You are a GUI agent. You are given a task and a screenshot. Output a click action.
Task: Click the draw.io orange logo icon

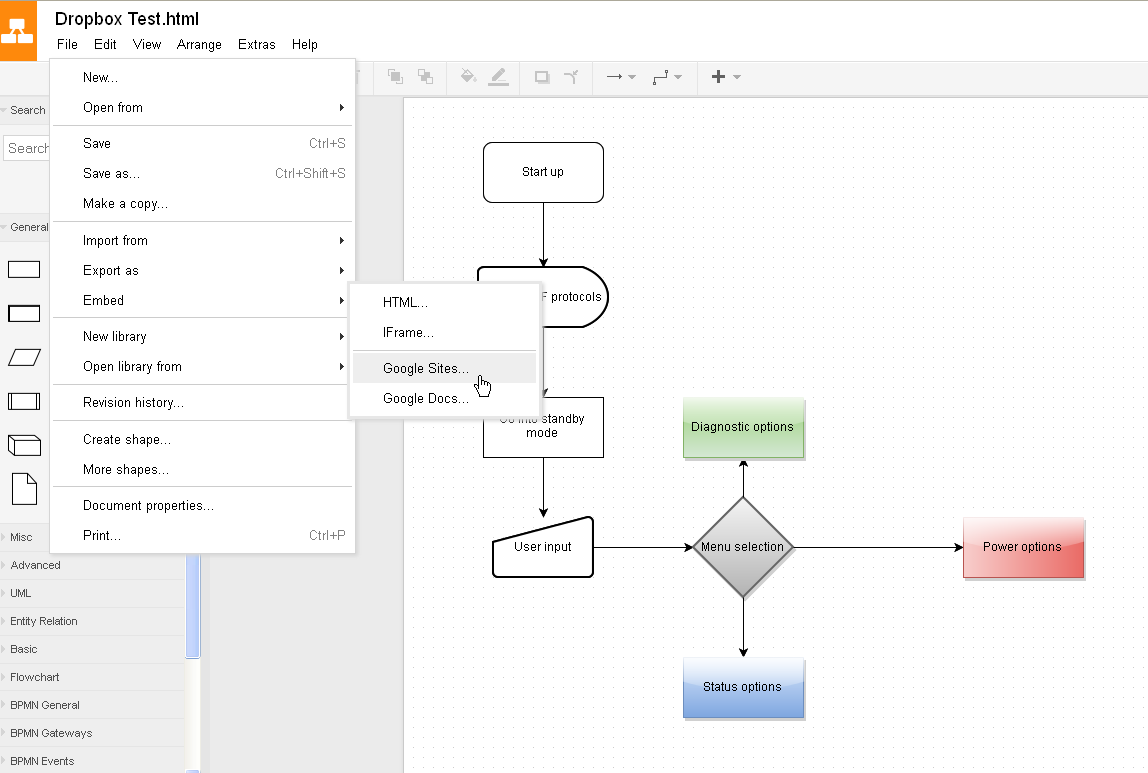click(18, 31)
